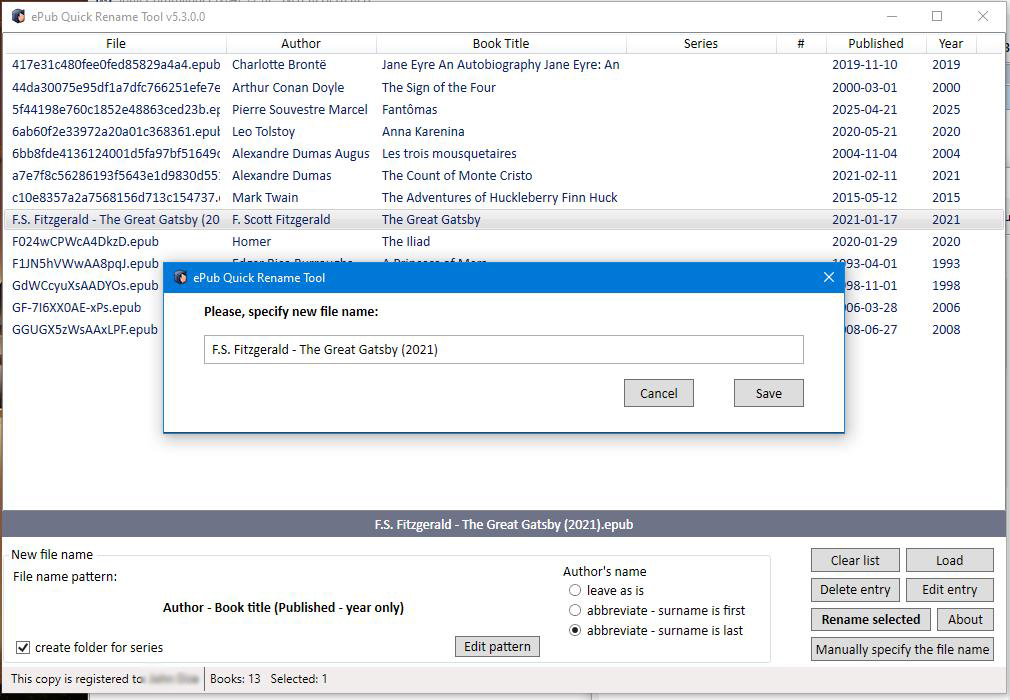Edit the new file name text field
Viewport: 1010px width, 700px height.
coord(503,349)
